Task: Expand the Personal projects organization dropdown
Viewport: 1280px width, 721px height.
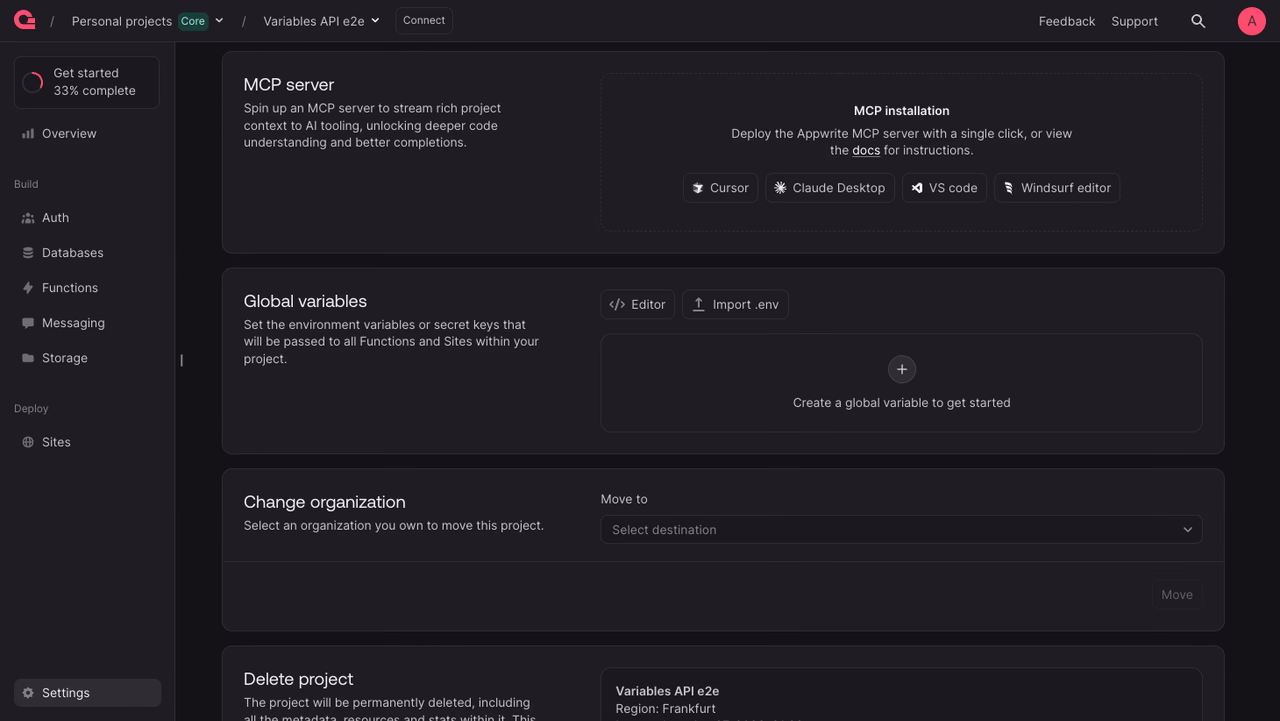Action: tap(219, 21)
